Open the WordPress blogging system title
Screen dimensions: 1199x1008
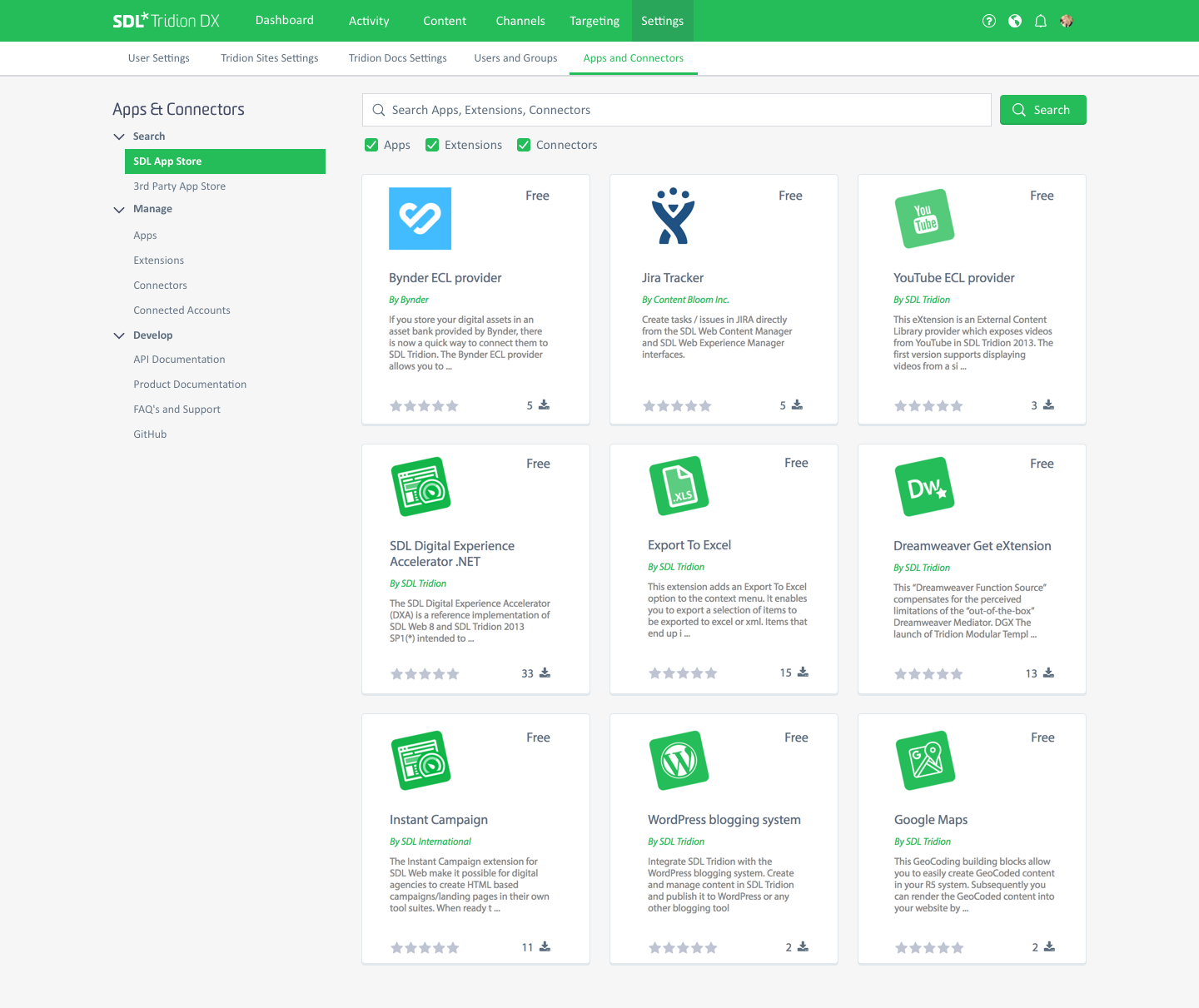pyautogui.click(x=724, y=820)
